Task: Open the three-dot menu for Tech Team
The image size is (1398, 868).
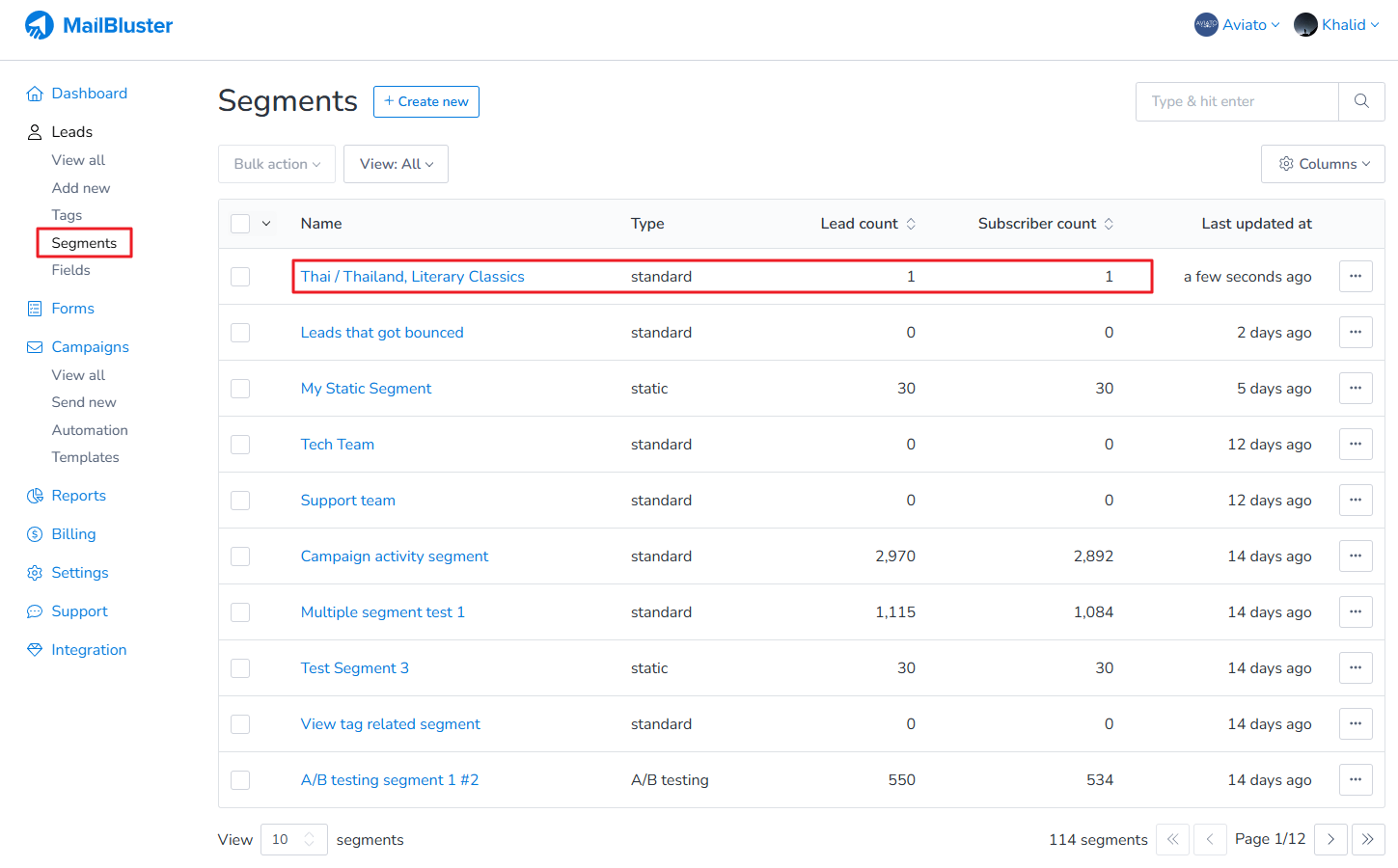Action: pyautogui.click(x=1355, y=445)
